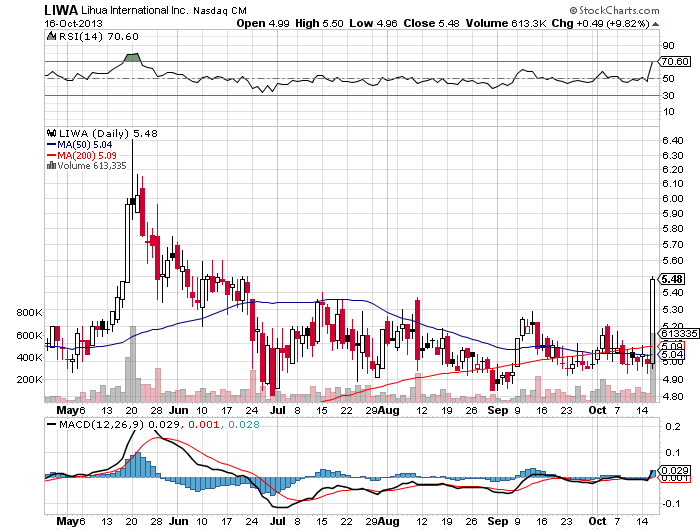700x530 pixels.
Task: Click the 16-Oct-2013 date label
Action: click(x=73, y=23)
